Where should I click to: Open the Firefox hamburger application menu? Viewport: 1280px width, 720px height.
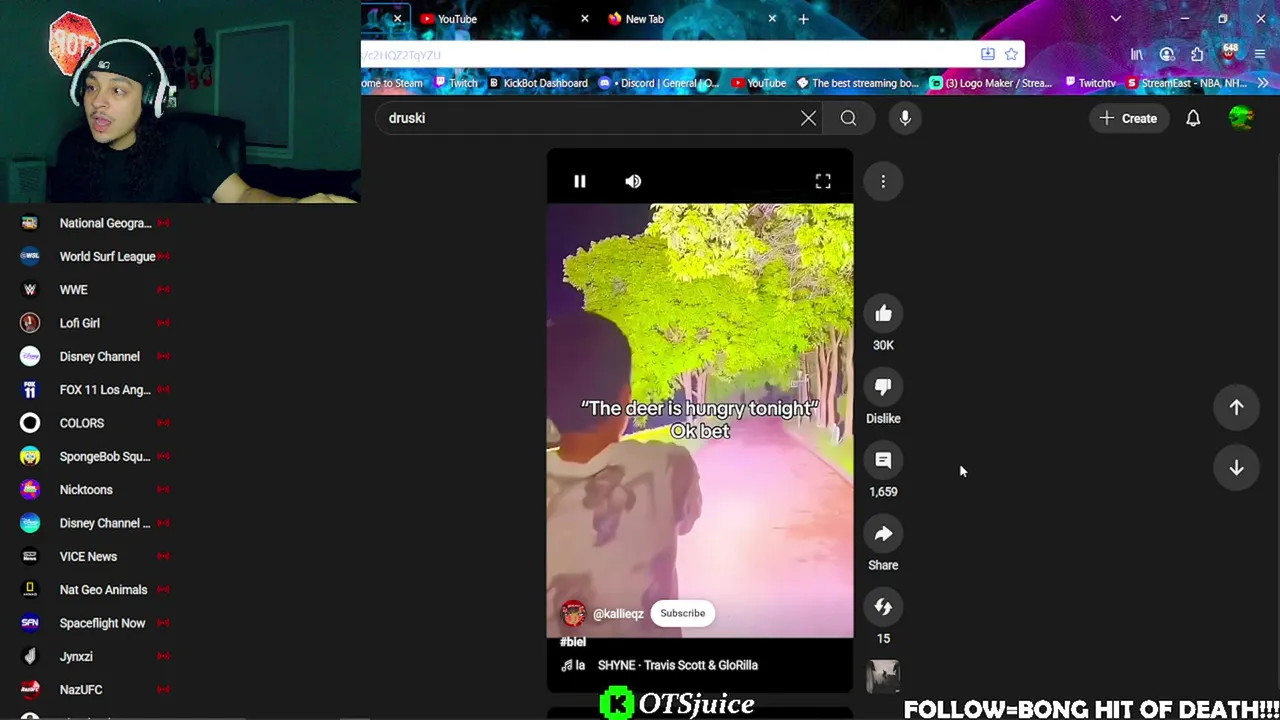coord(1260,54)
